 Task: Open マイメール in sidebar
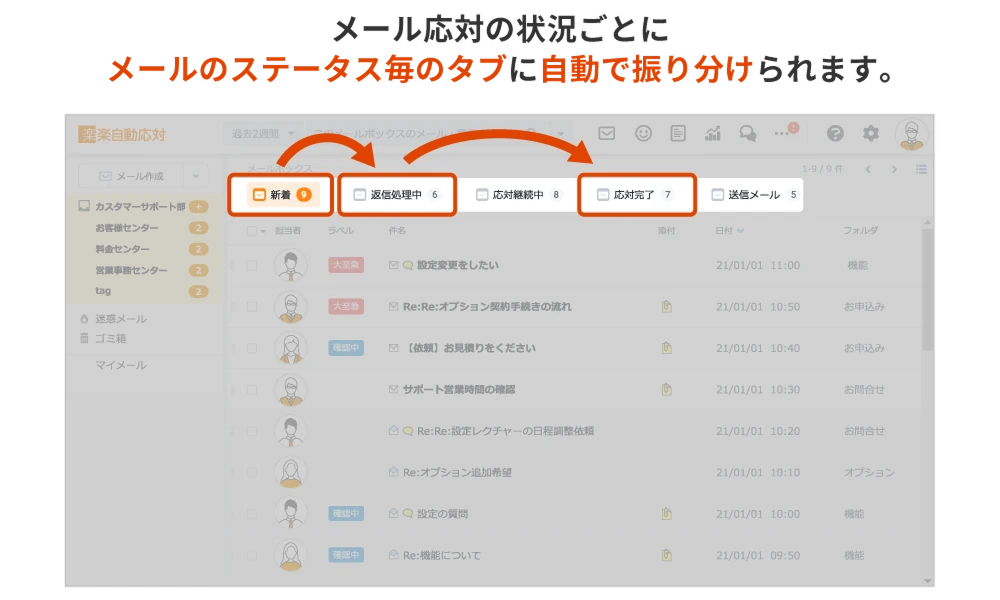pyautogui.click(x=121, y=365)
